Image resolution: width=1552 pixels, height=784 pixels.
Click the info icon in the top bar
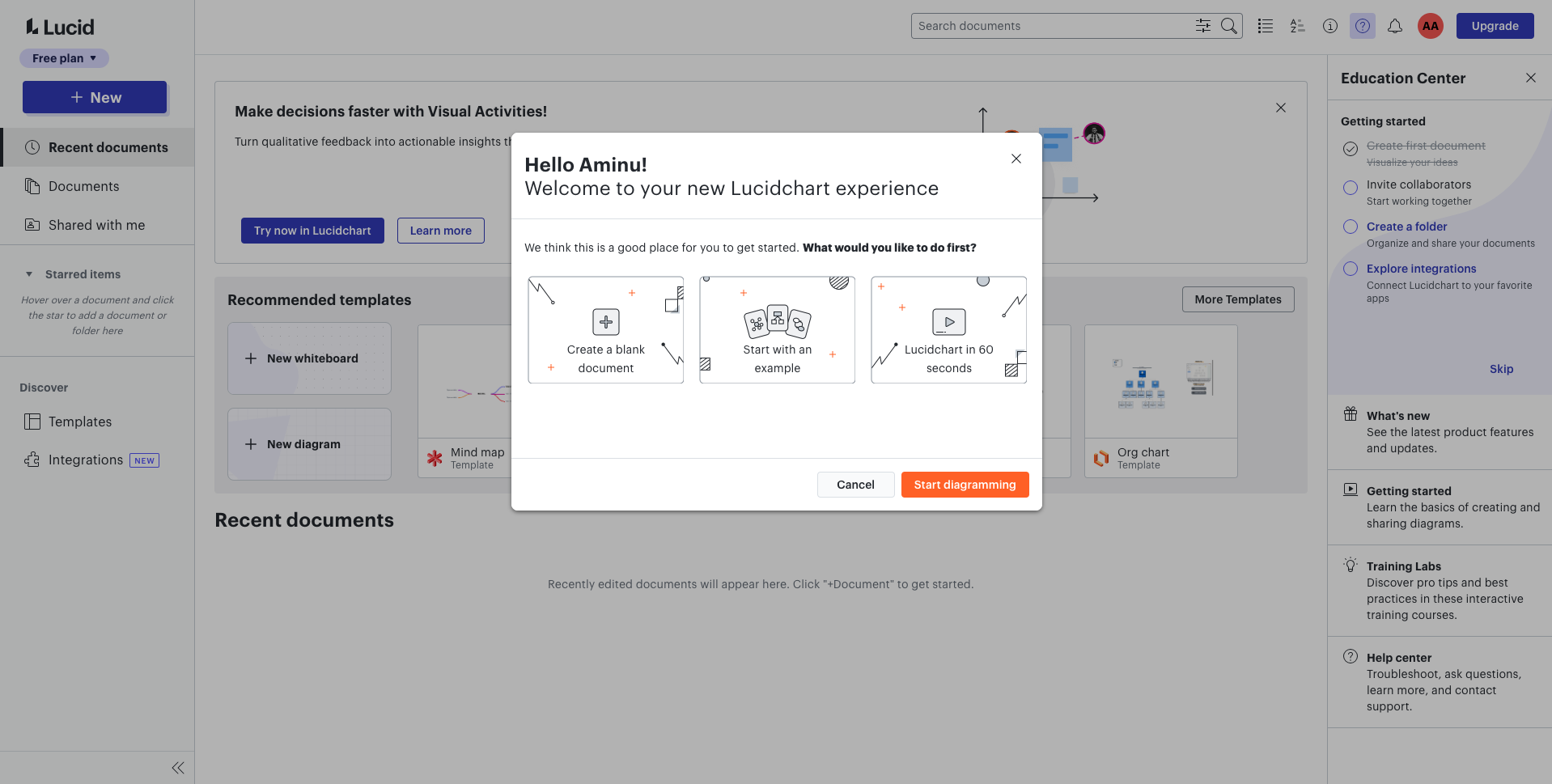pos(1329,26)
